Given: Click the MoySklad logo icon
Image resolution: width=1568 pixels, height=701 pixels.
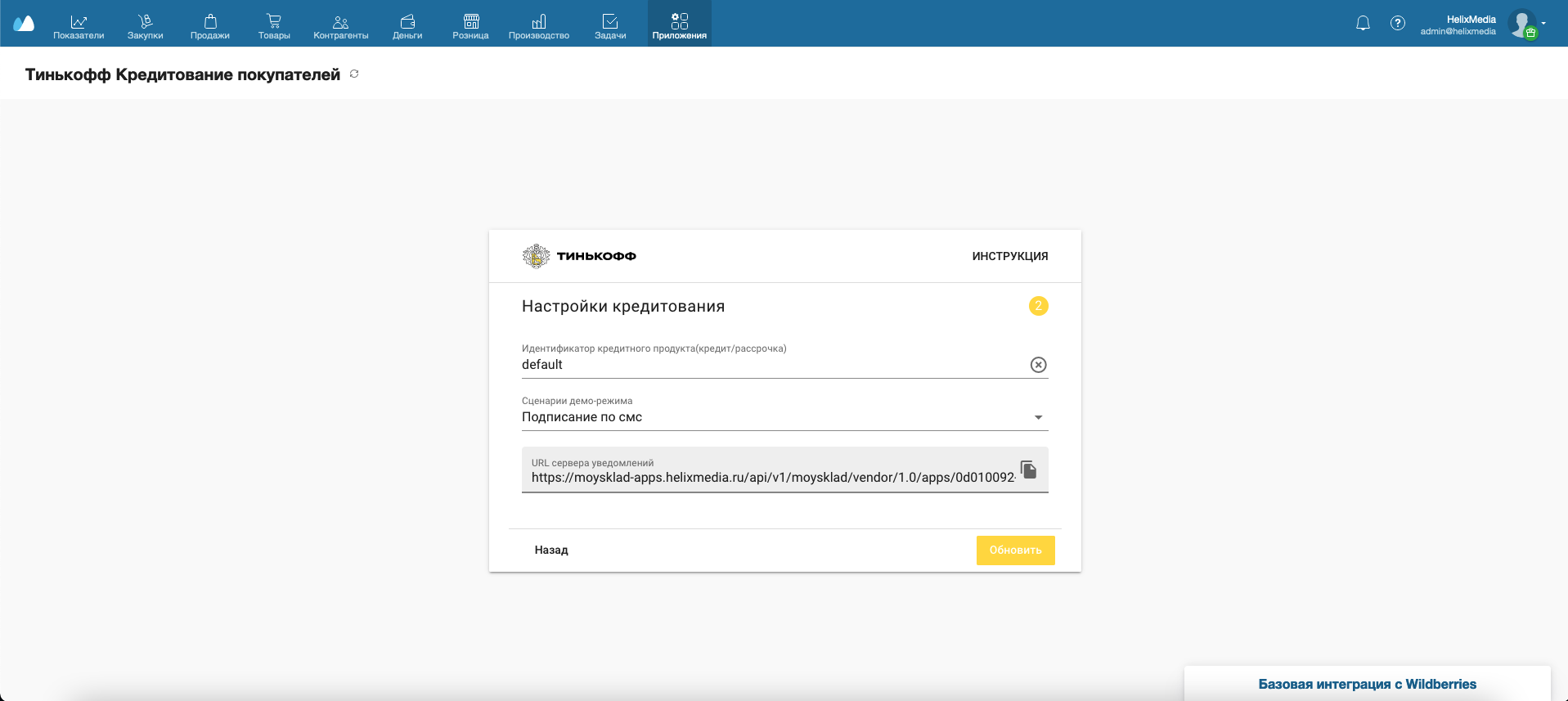Looking at the screenshot, I should tap(24, 24).
